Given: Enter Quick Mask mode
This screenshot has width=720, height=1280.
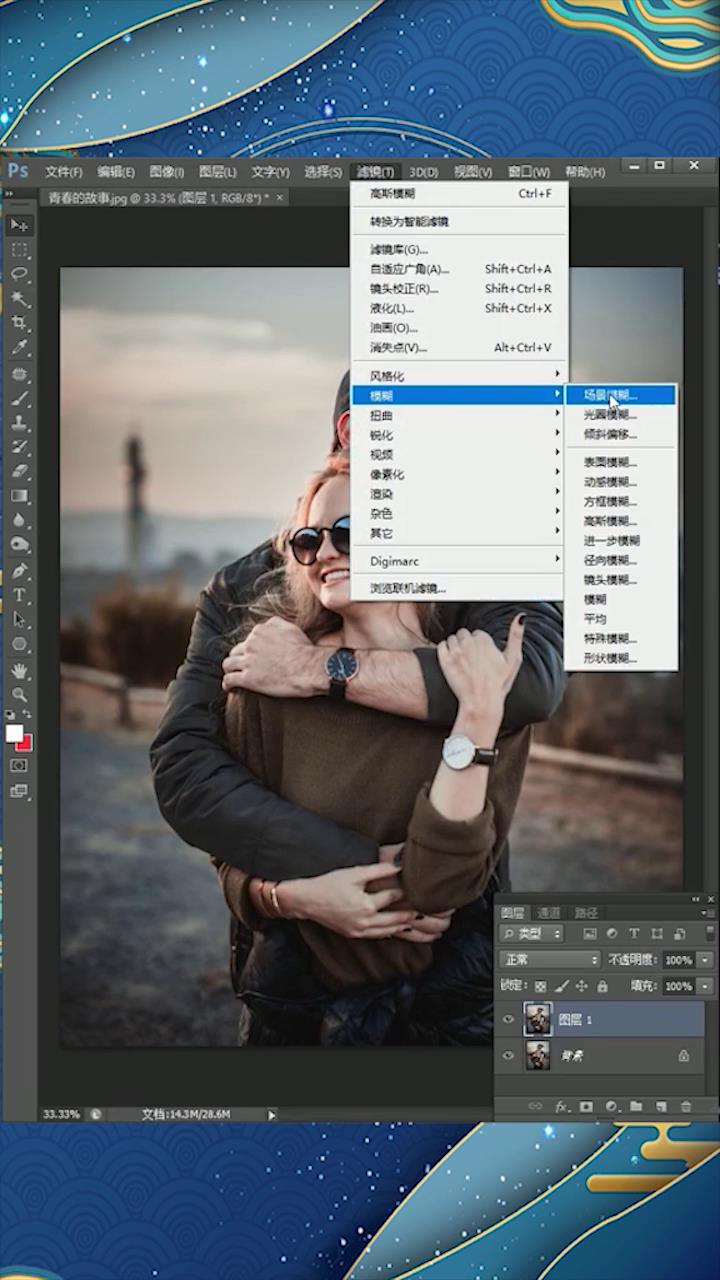Looking at the screenshot, I should click(x=19, y=765).
